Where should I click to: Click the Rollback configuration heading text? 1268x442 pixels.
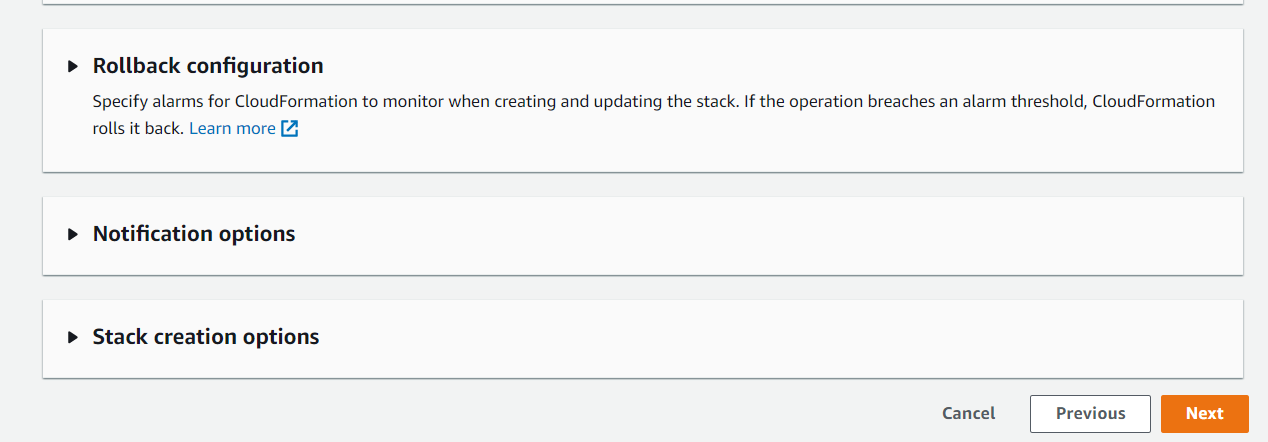coord(208,66)
